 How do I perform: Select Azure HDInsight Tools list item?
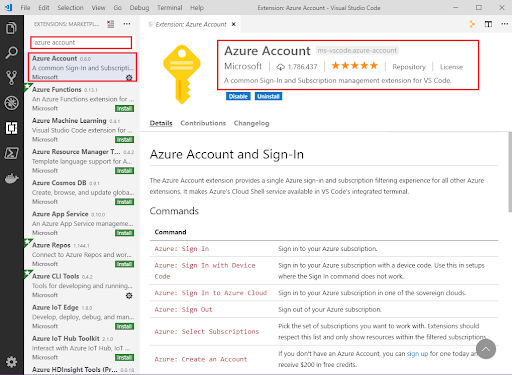[x=82, y=369]
